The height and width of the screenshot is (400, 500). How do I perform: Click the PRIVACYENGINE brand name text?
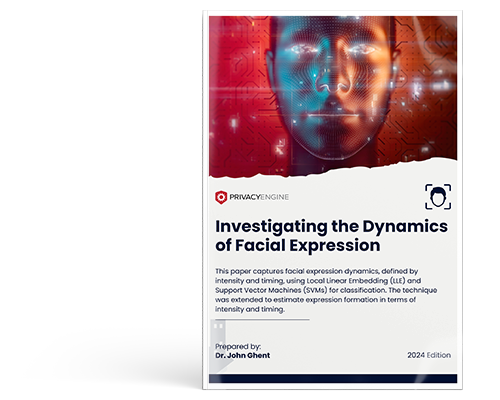[x=259, y=197]
